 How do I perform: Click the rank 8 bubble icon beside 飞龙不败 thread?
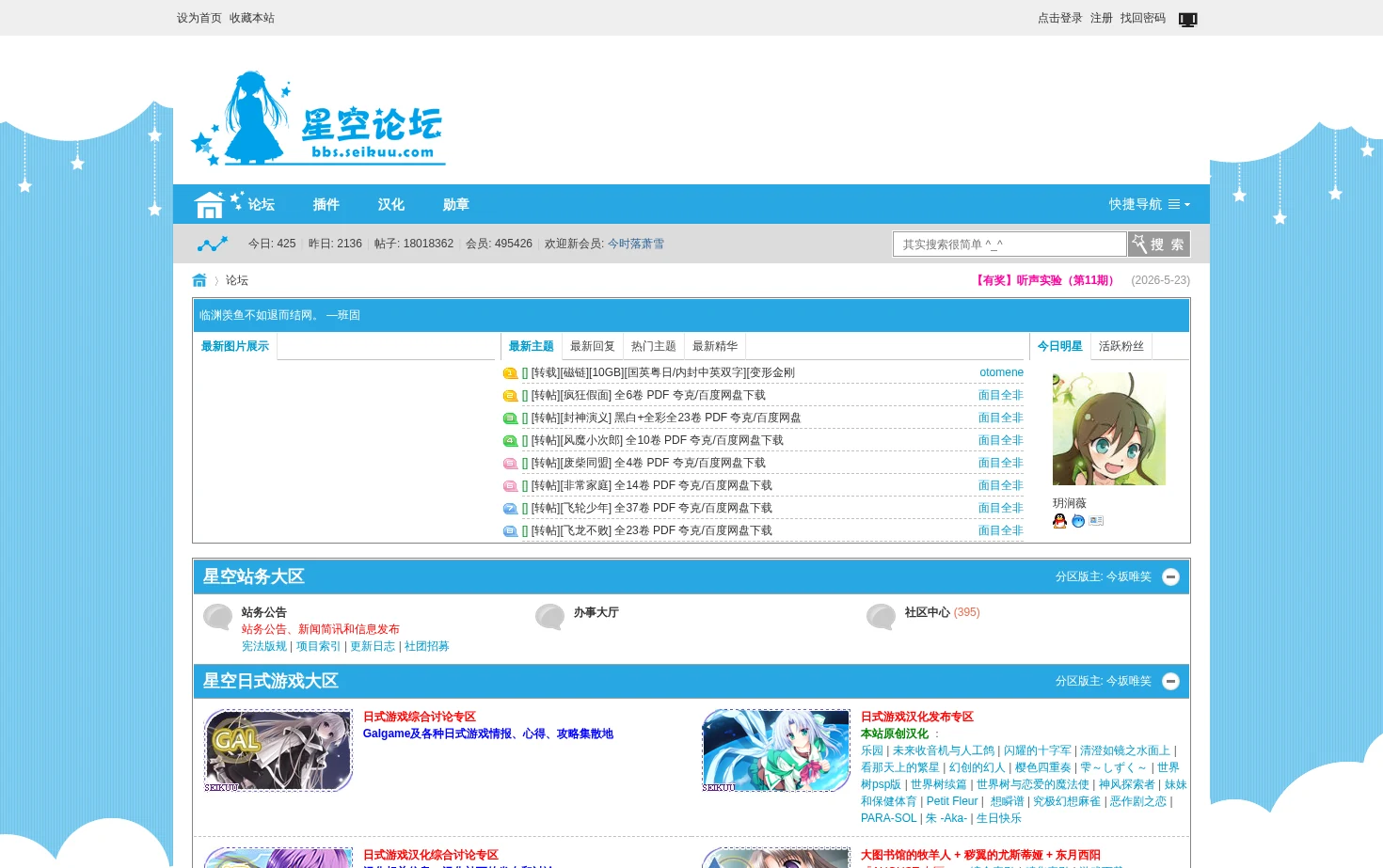[x=510, y=531]
